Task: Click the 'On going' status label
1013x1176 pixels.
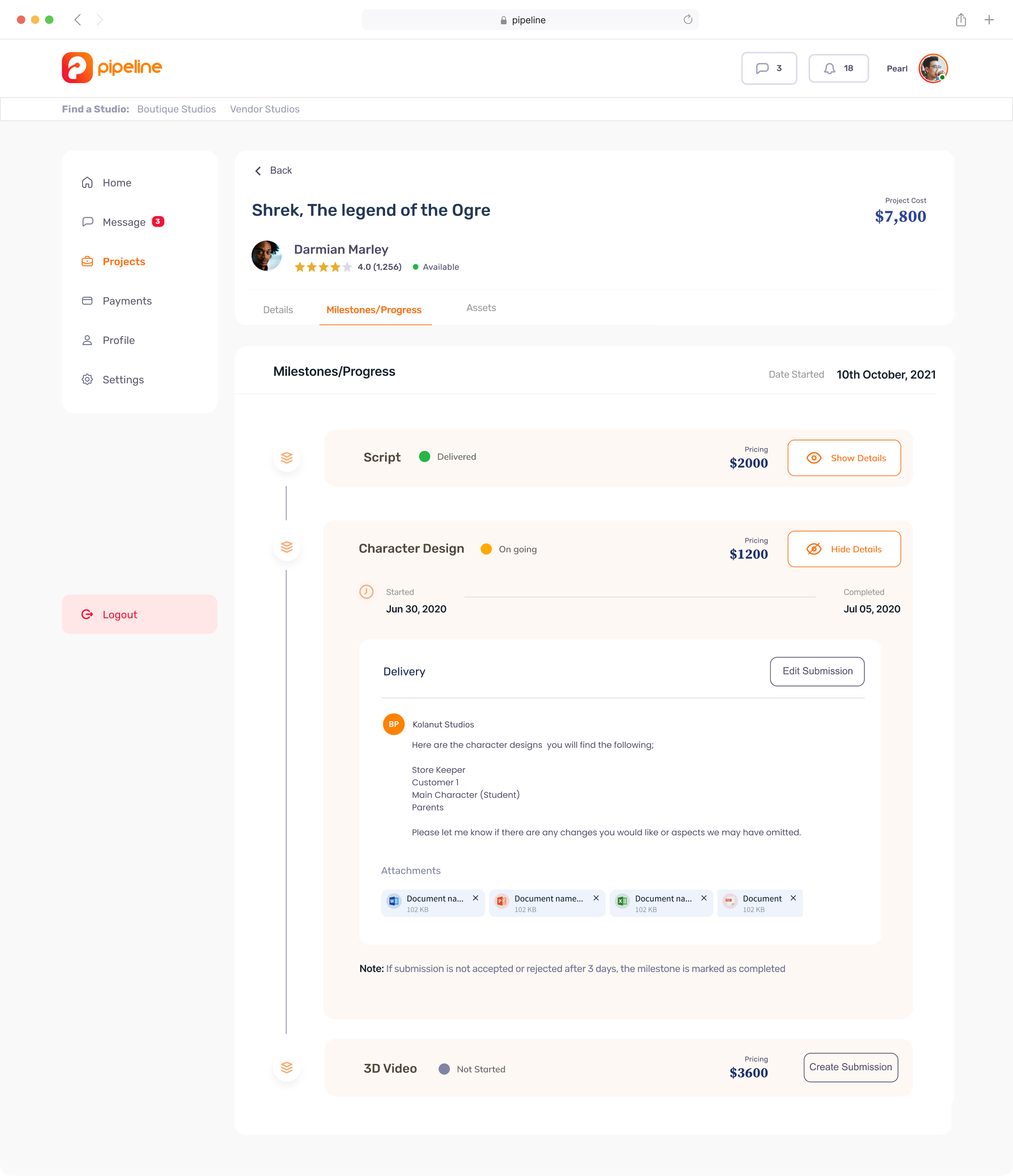Action: pyautogui.click(x=518, y=549)
